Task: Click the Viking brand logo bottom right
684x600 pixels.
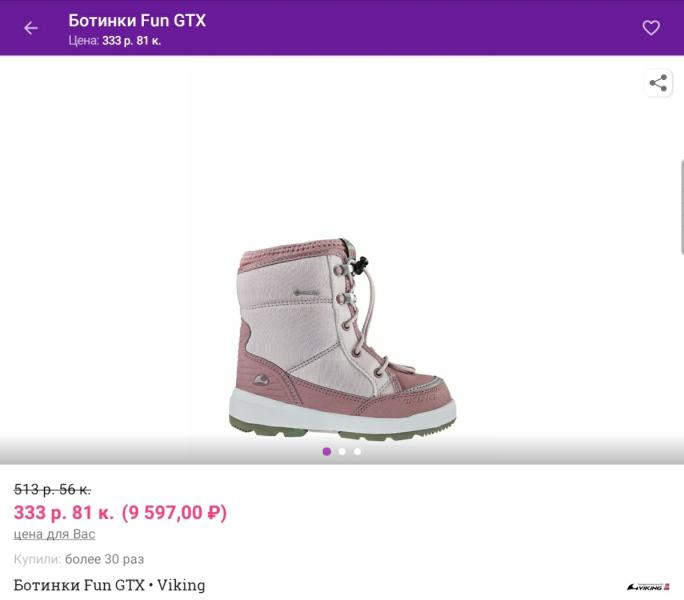Action: (648, 587)
